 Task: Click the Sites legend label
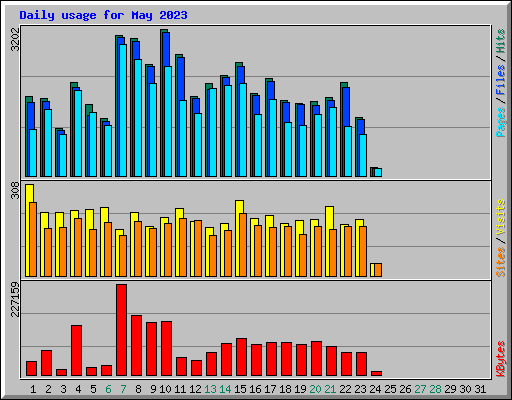501,262
